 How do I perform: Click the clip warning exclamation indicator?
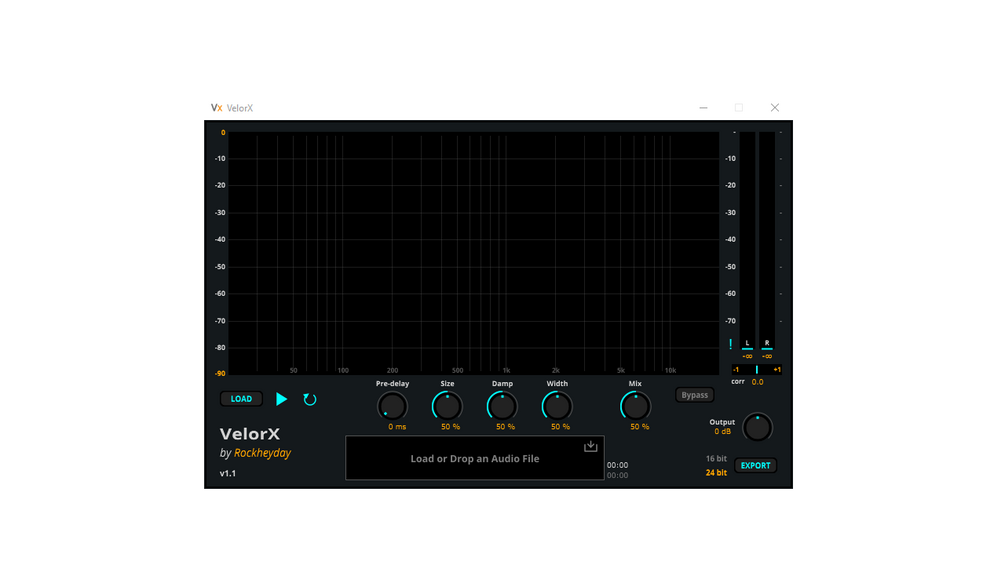731,344
